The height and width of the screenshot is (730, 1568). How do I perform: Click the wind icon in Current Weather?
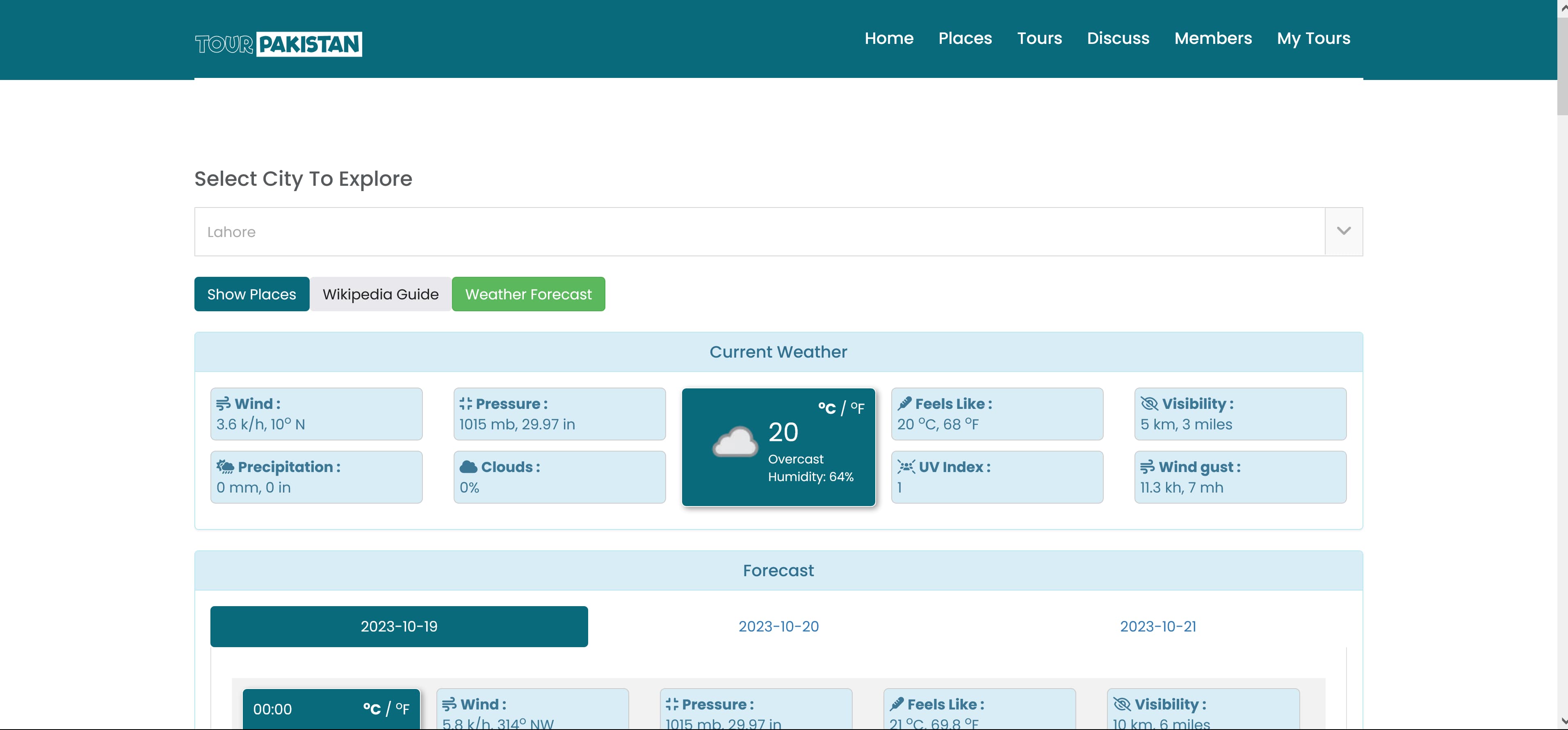pos(224,404)
